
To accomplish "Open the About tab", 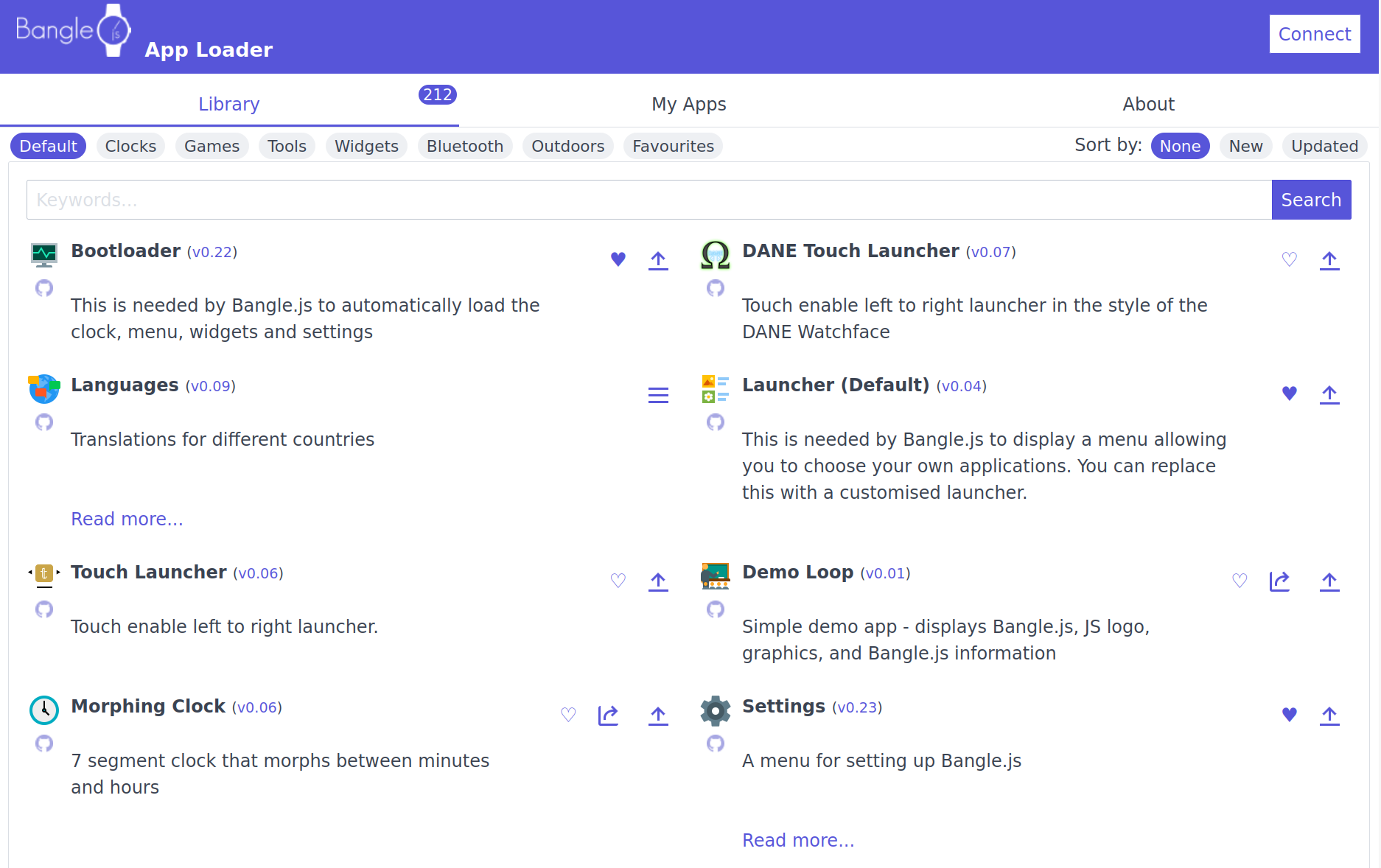I will pos(1147,105).
